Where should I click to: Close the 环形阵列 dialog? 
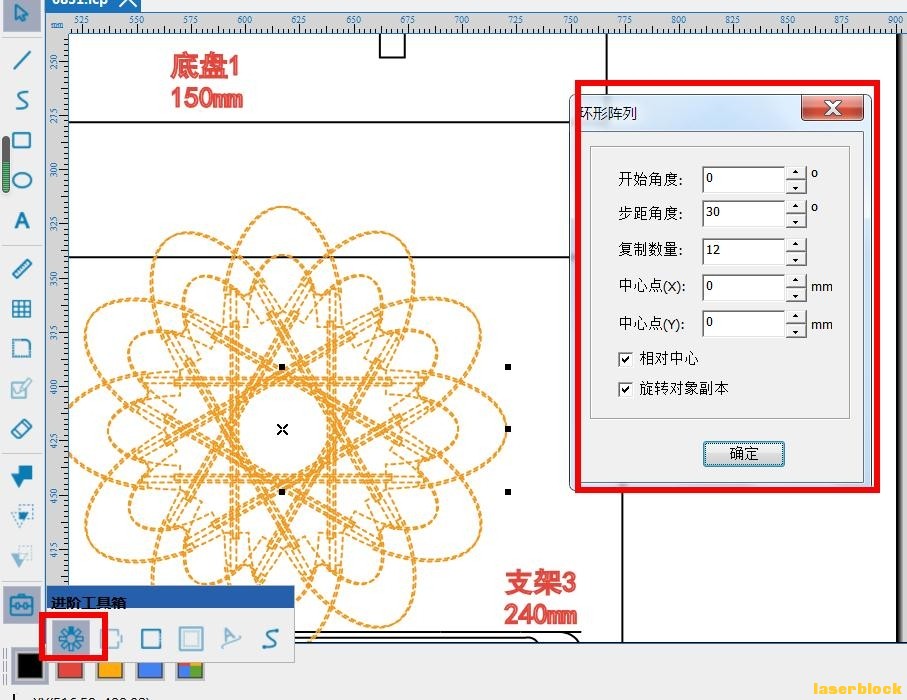(832, 108)
